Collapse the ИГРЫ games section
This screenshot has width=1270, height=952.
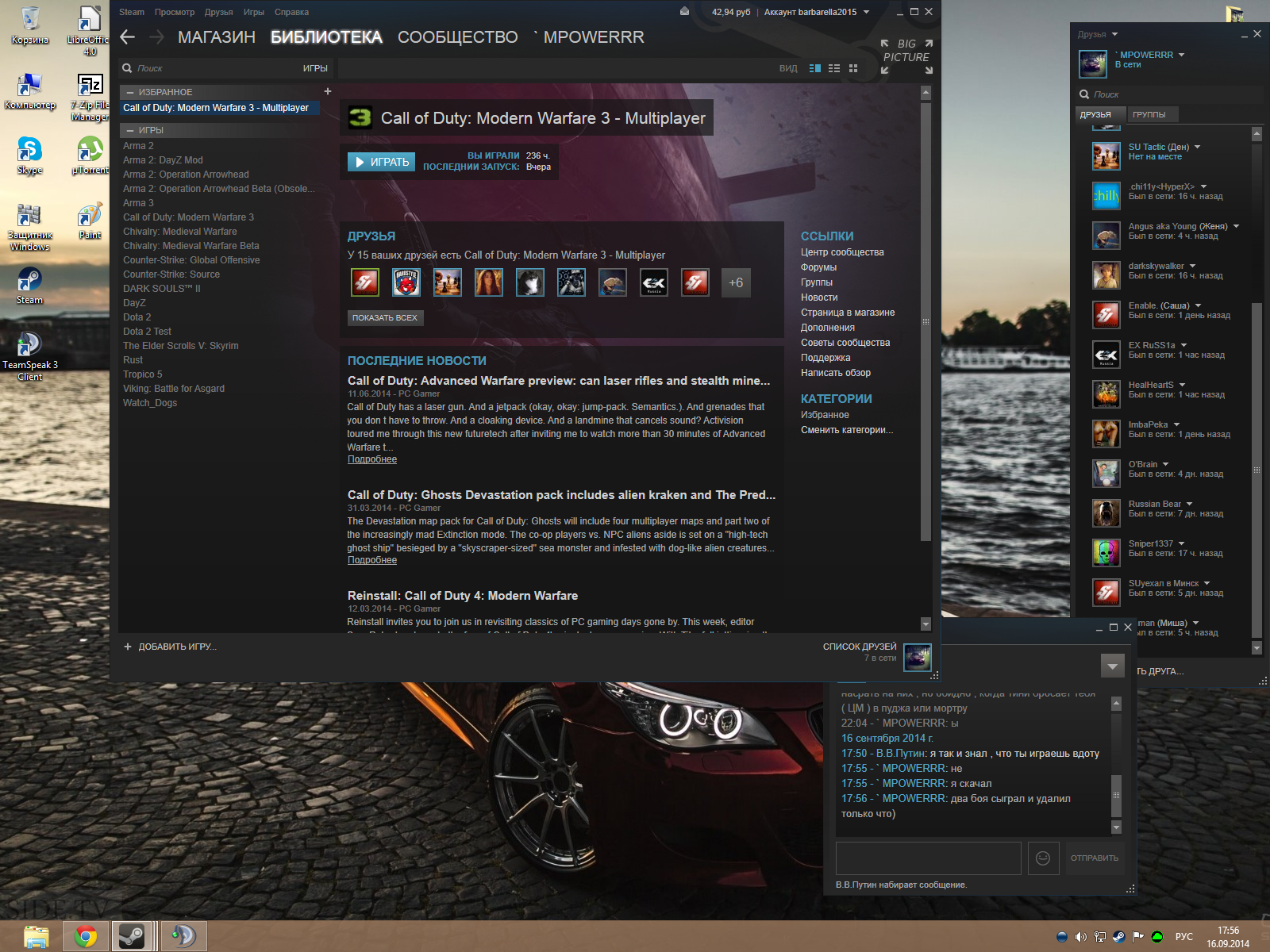[130, 130]
